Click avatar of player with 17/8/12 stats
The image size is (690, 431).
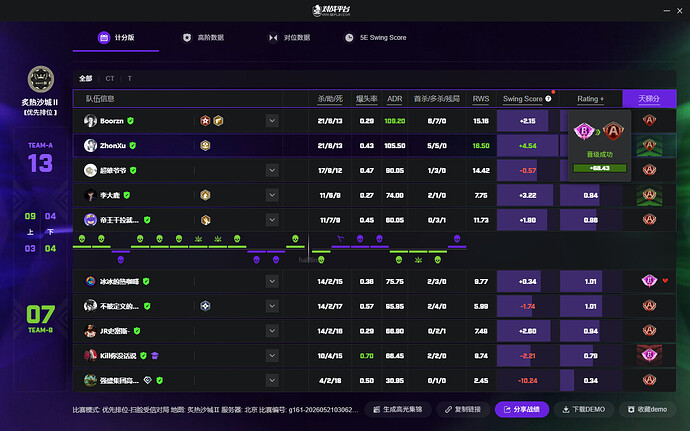[x=90, y=170]
